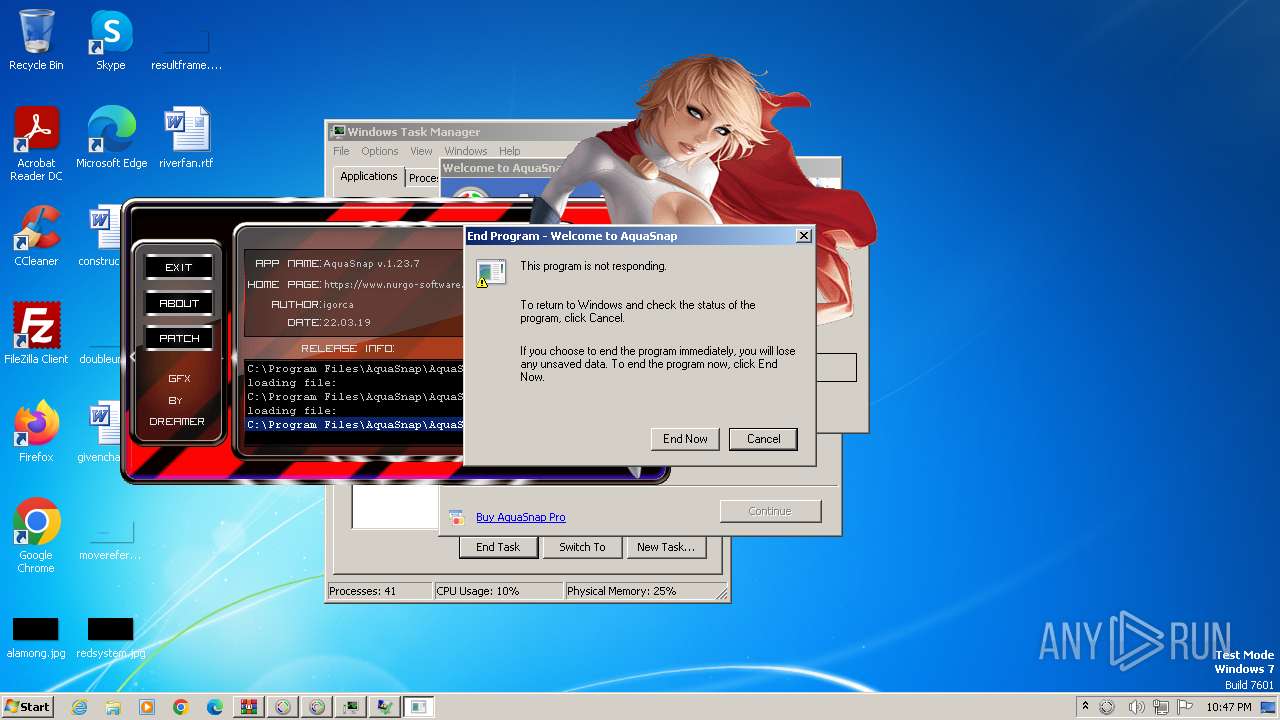1280x720 pixels.
Task: Open View menu in Task Manager
Action: 421,151
